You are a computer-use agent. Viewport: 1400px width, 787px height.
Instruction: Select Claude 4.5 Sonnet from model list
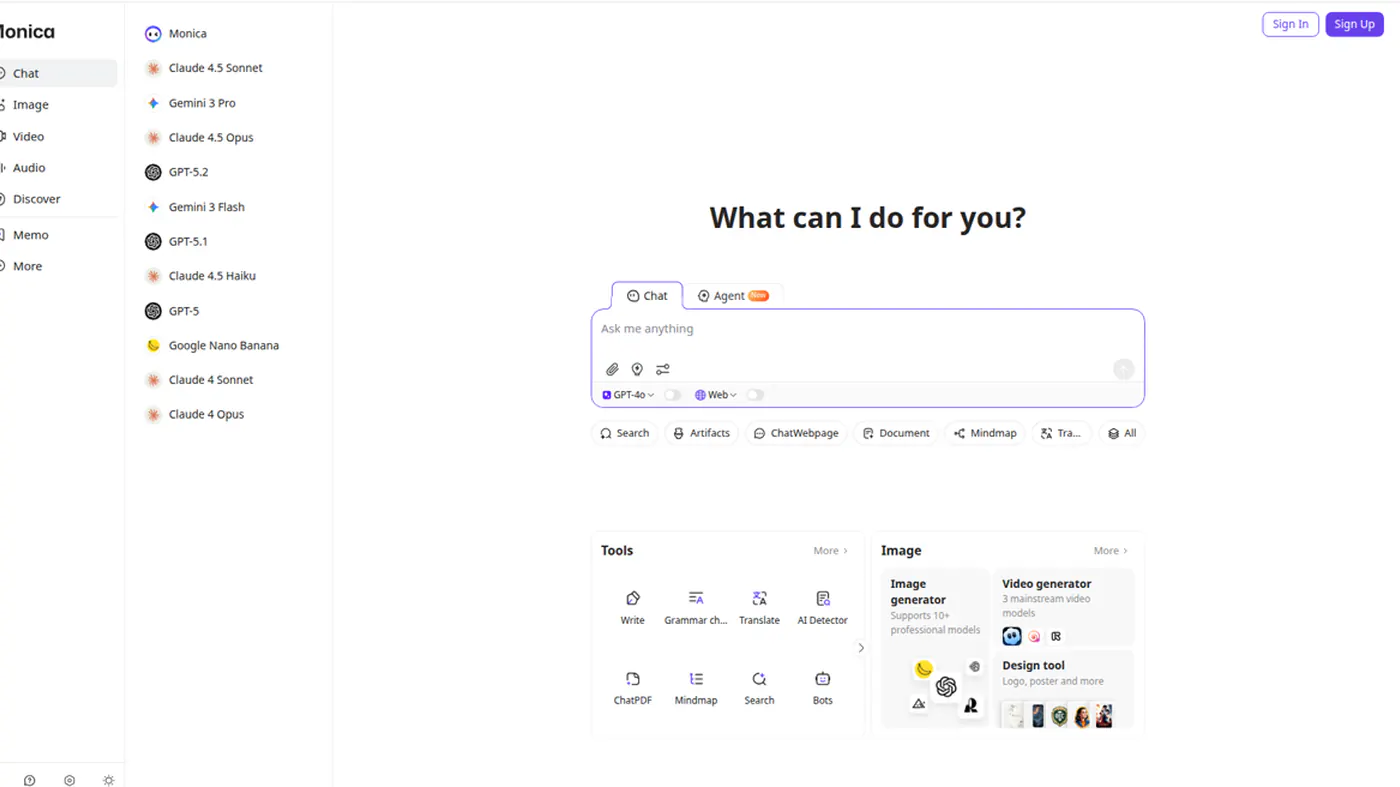click(215, 68)
